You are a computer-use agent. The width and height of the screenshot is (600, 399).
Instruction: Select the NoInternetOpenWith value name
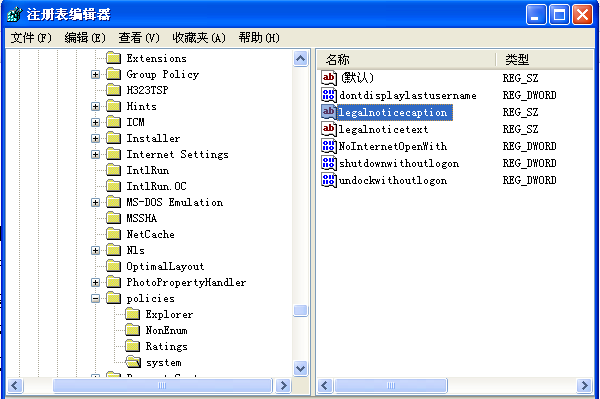[393, 146]
